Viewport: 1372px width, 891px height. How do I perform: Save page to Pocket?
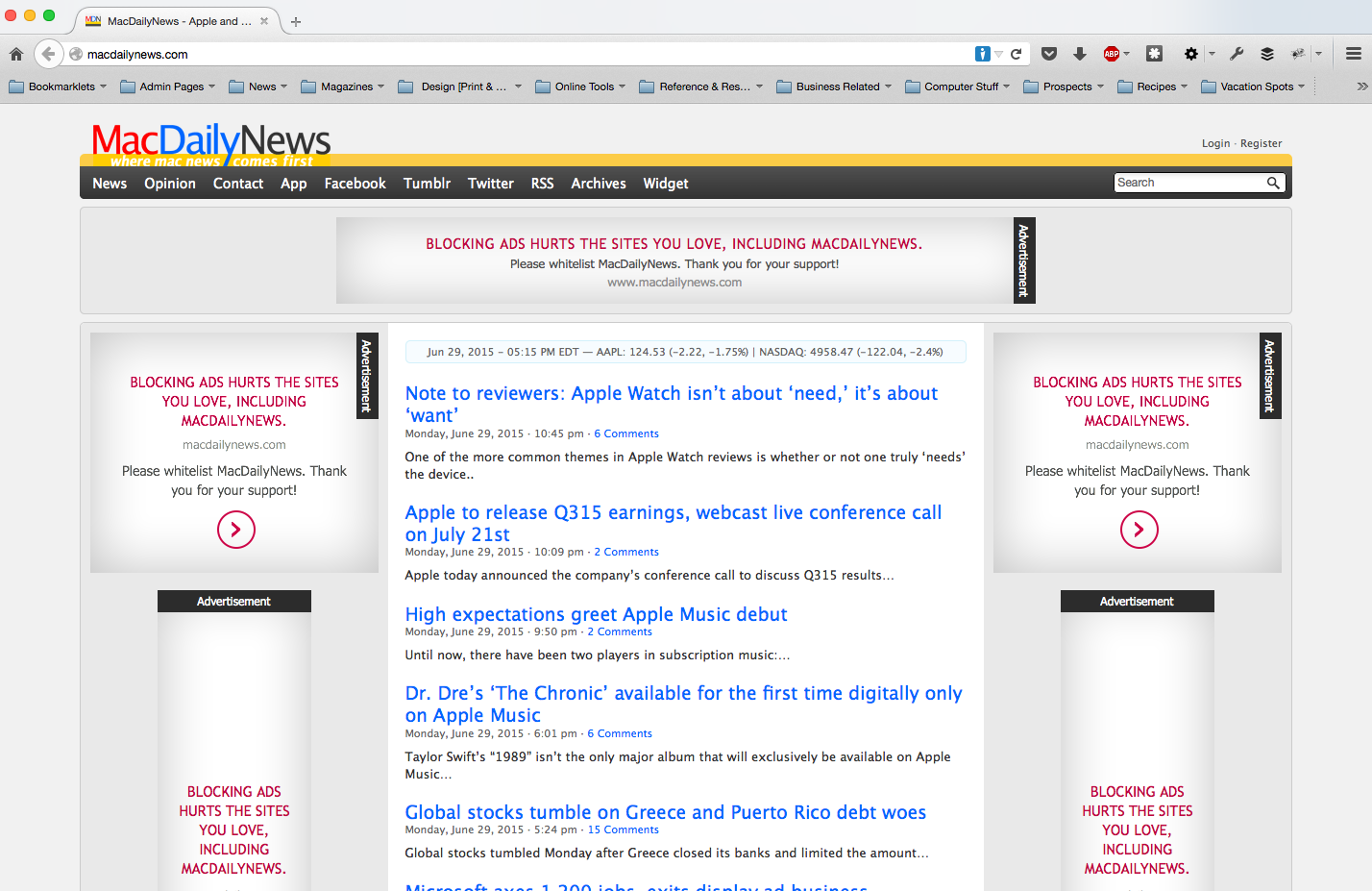click(1049, 54)
